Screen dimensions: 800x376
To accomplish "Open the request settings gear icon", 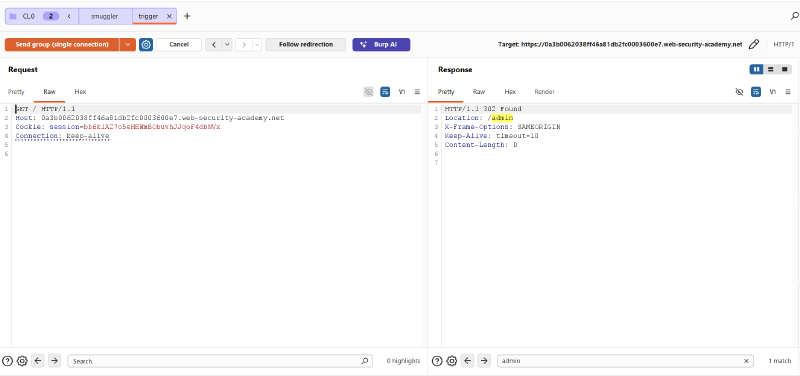I will point(146,45).
